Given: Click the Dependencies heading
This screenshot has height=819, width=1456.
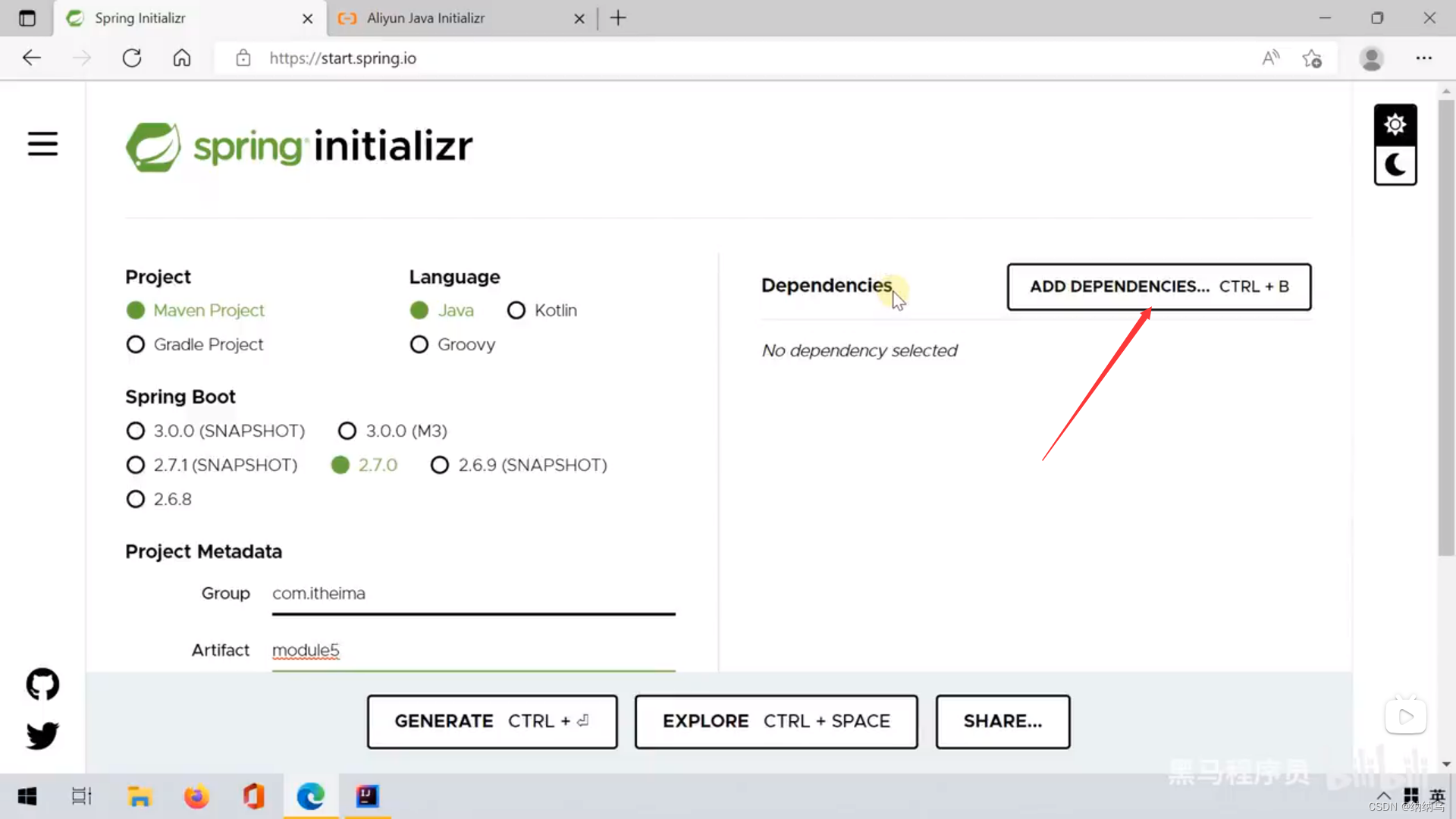Looking at the screenshot, I should 827,286.
